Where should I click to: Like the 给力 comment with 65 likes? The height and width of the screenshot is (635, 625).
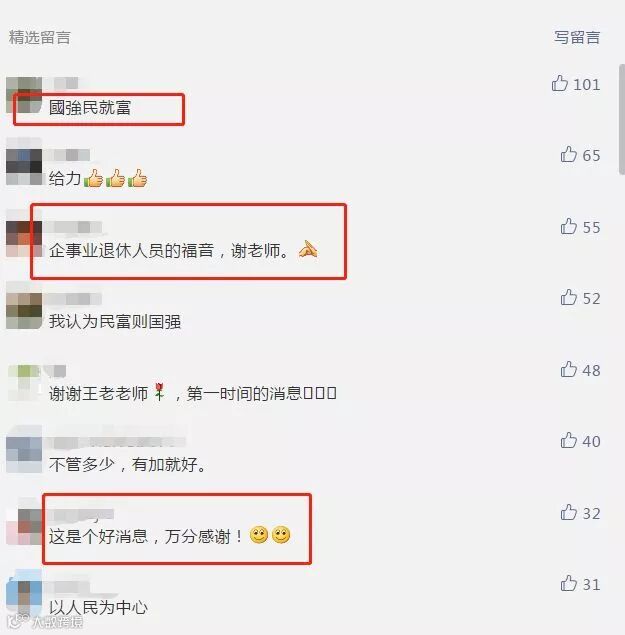click(569, 155)
